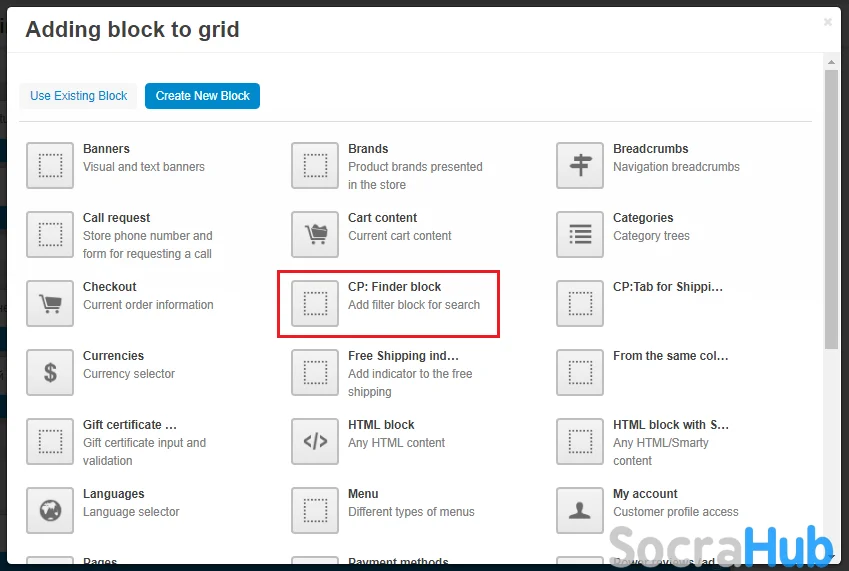Click the My account title
This screenshot has height=571, width=849.
tap(645, 494)
